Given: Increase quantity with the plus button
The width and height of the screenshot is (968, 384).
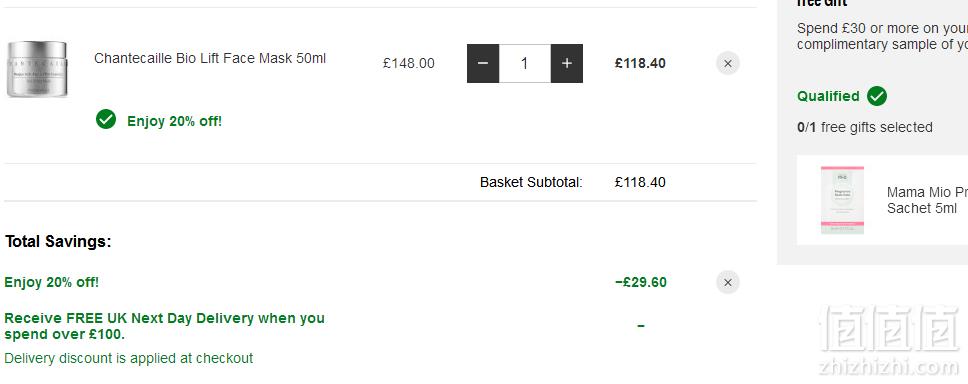Looking at the screenshot, I should coord(567,63).
